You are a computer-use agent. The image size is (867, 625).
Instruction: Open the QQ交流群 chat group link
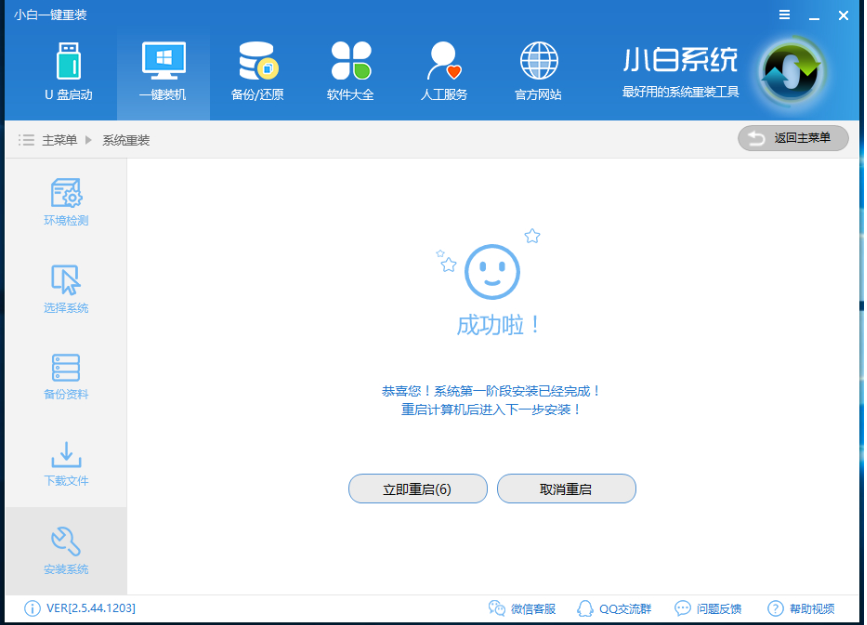click(x=615, y=608)
